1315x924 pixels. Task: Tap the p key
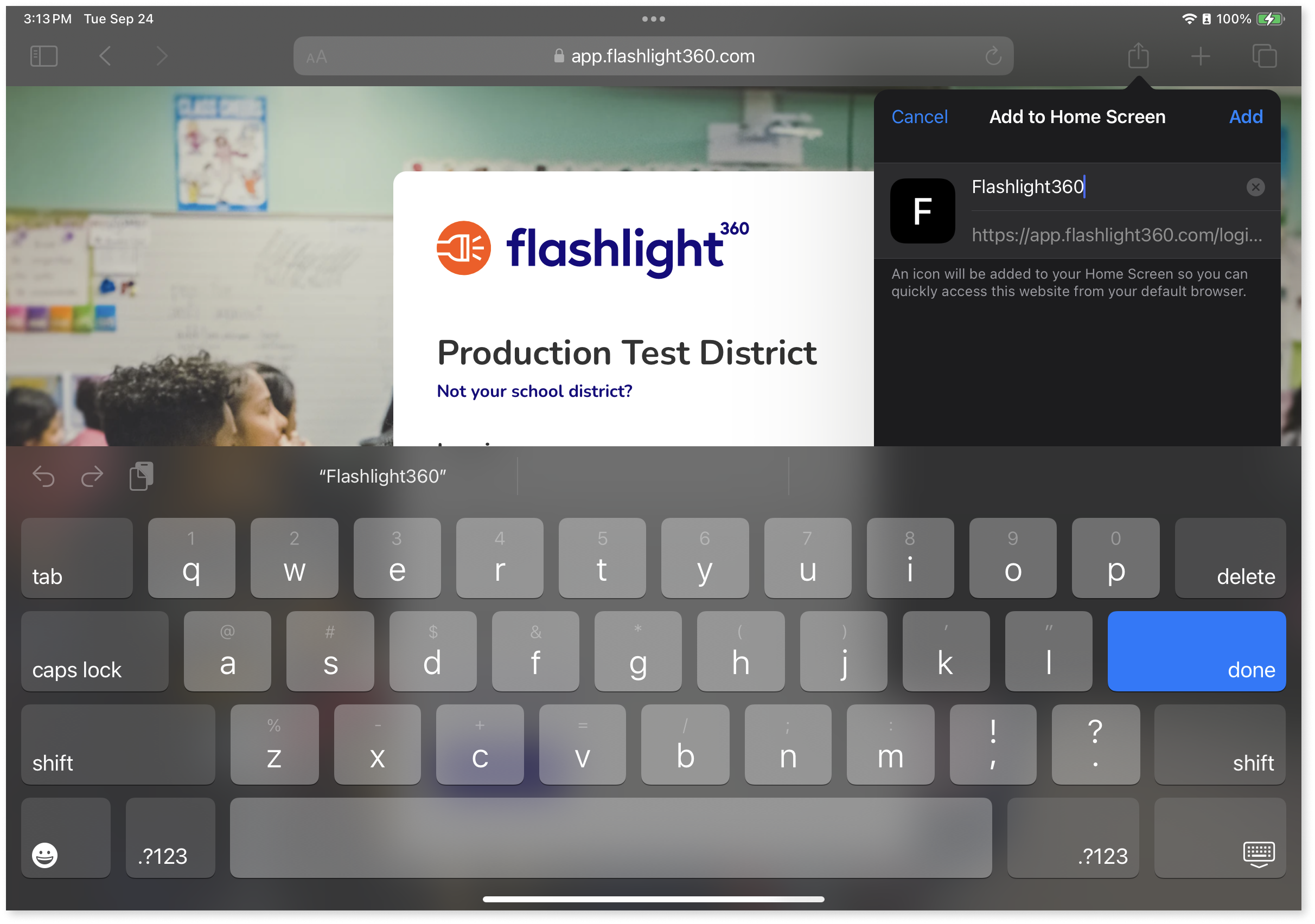[x=1116, y=558]
